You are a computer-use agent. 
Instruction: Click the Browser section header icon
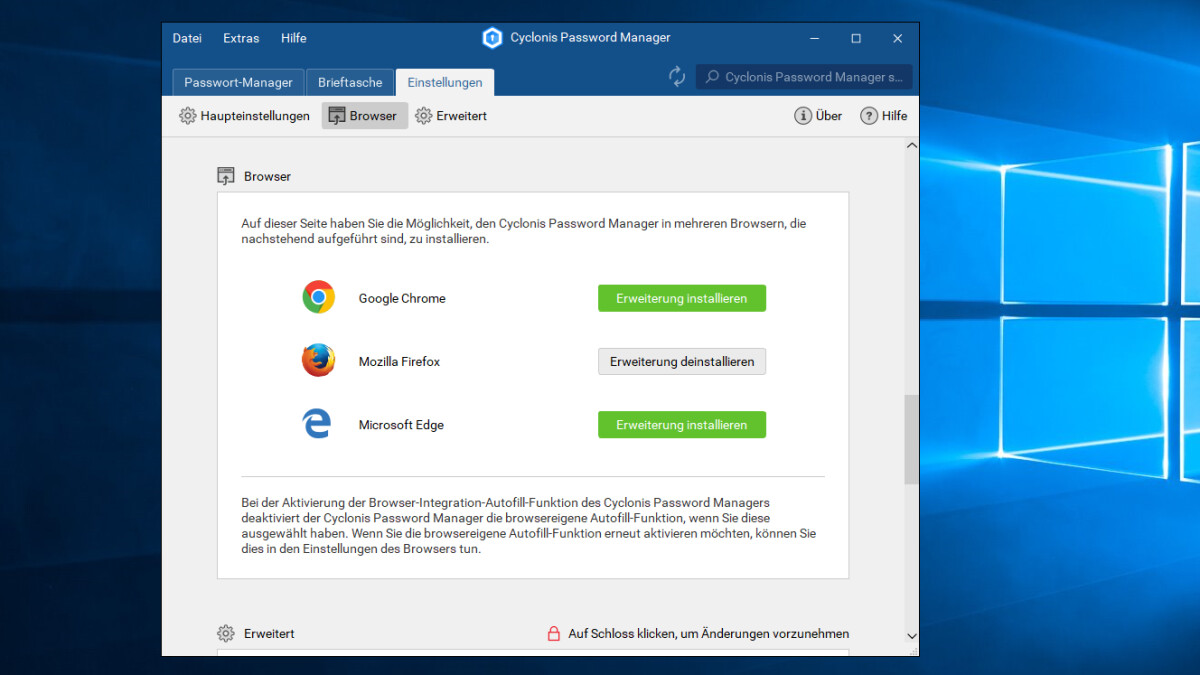coord(226,176)
